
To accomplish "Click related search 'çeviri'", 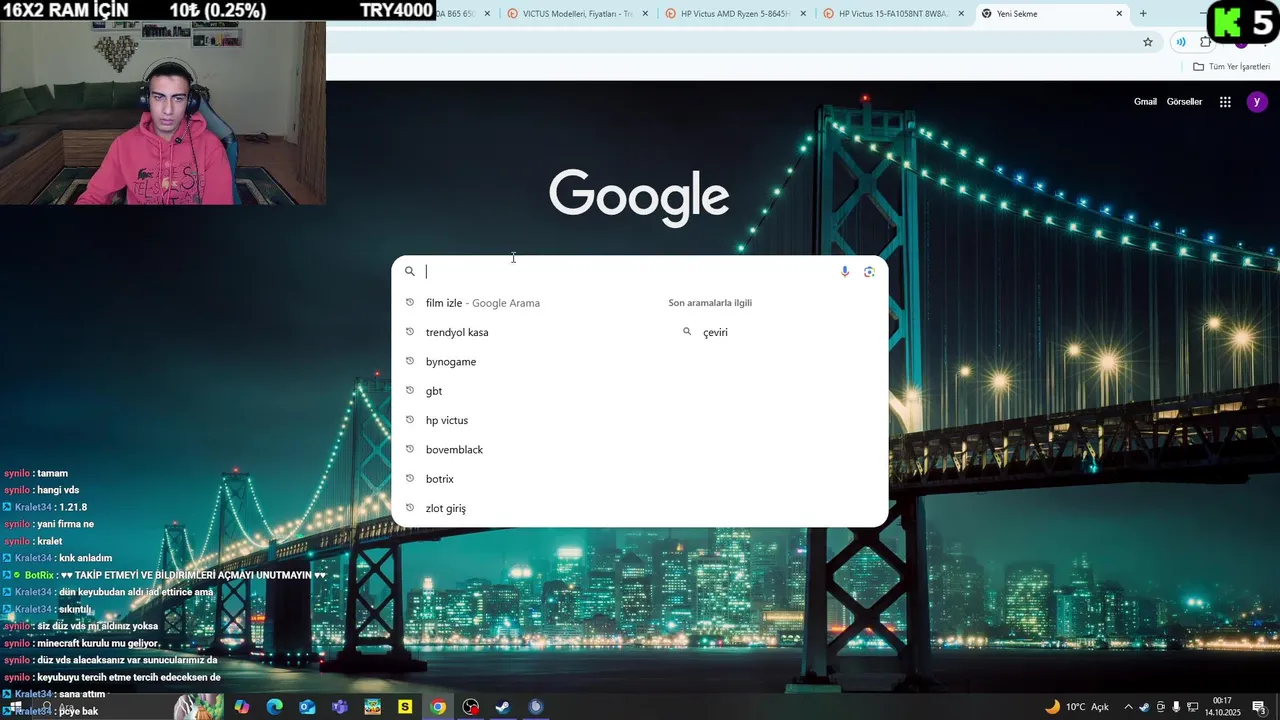I will 715,332.
